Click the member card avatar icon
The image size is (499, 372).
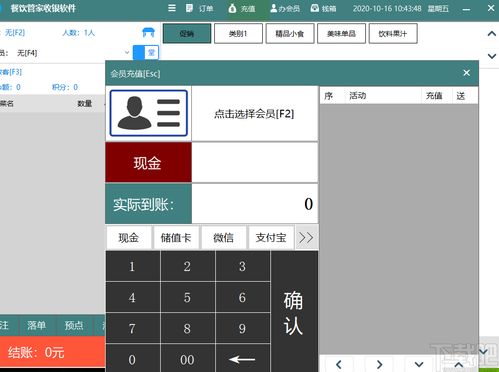point(149,113)
